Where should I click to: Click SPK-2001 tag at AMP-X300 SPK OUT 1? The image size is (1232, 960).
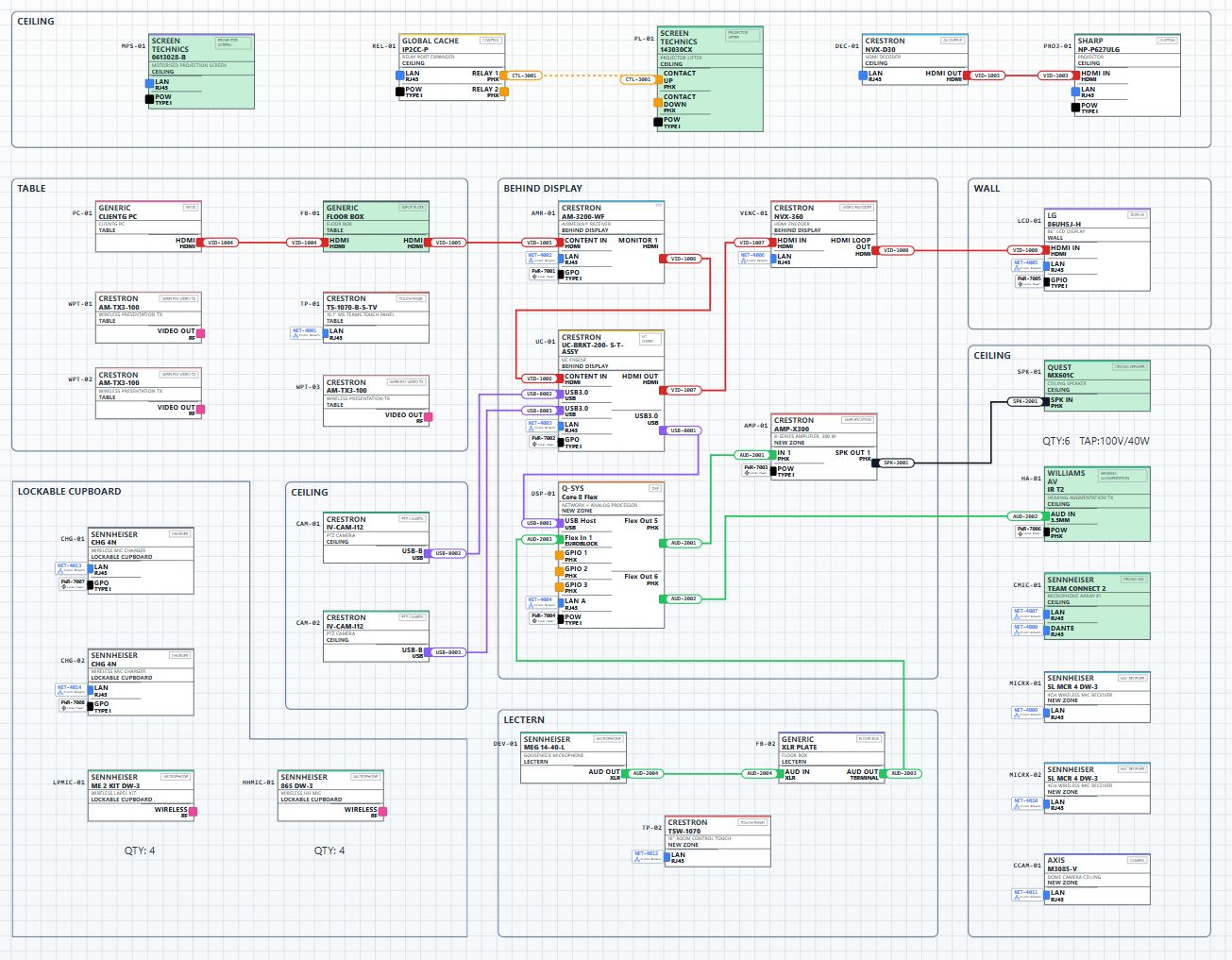coord(896,463)
